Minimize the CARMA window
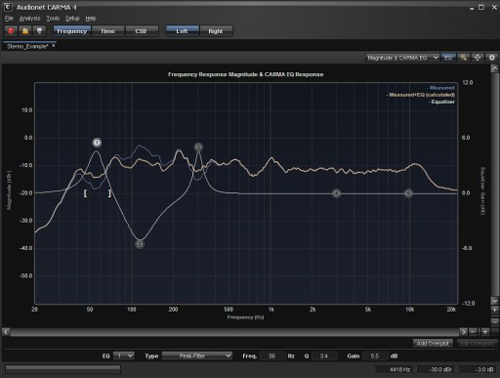Image resolution: width=500 pixels, height=378 pixels. 472,8
